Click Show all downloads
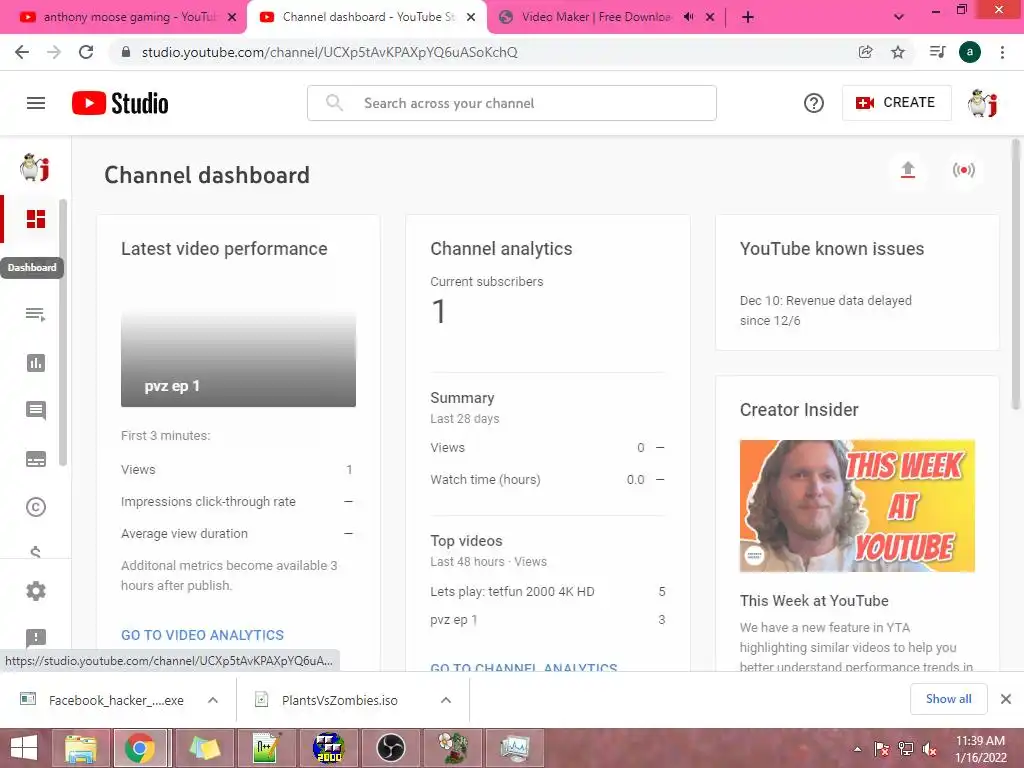This screenshot has height=768, width=1024. pyautogui.click(x=948, y=699)
